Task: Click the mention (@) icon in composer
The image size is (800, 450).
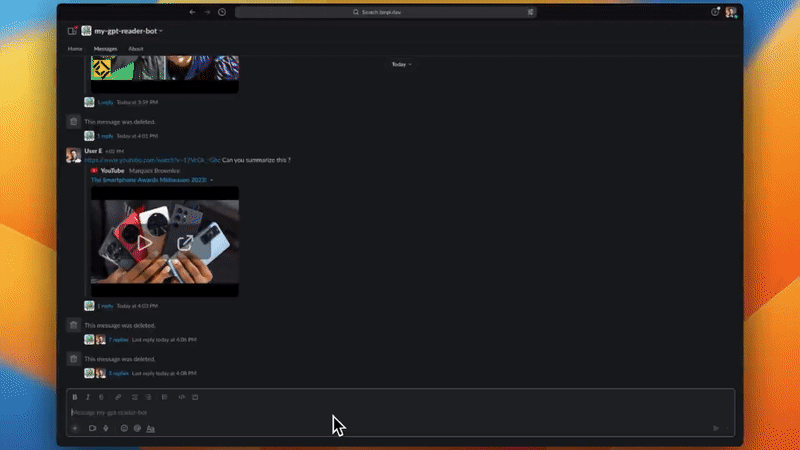Action: [137, 428]
